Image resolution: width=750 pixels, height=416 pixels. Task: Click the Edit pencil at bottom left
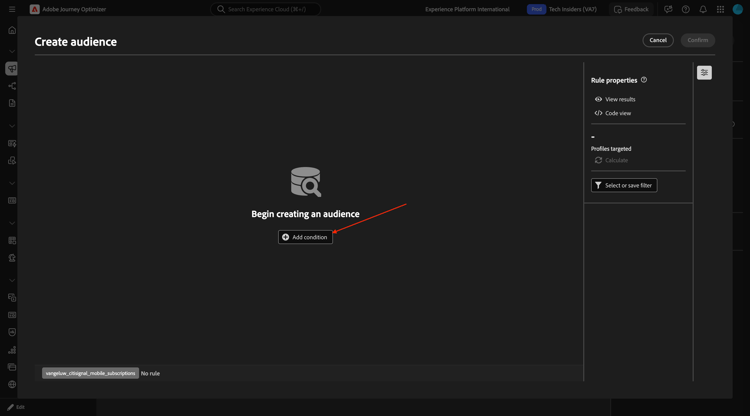16,407
